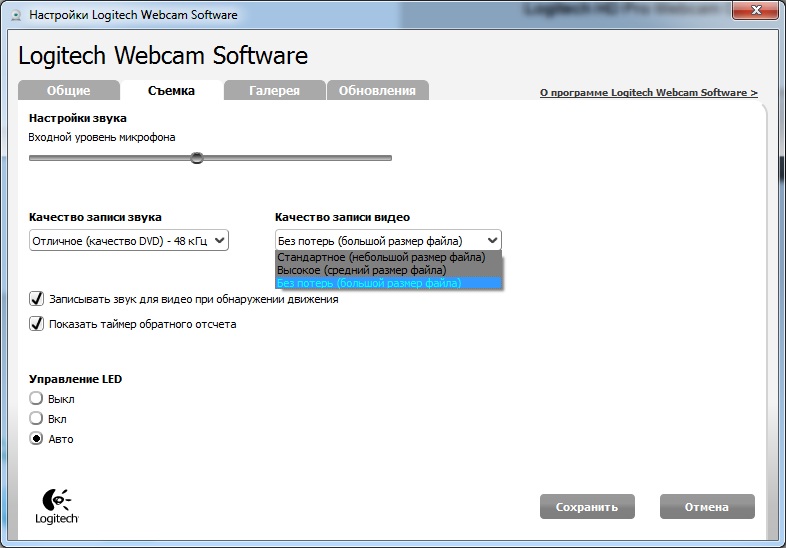Select the Выкл LED radio button

(x=37, y=399)
